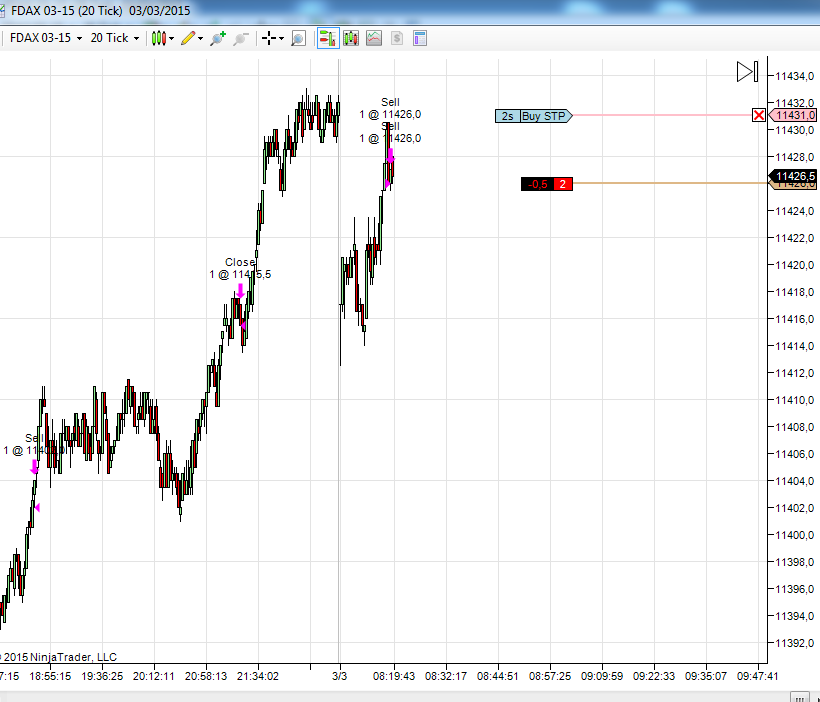Click the candlestick chart style icon
This screenshot has height=702, width=820.
(158, 38)
